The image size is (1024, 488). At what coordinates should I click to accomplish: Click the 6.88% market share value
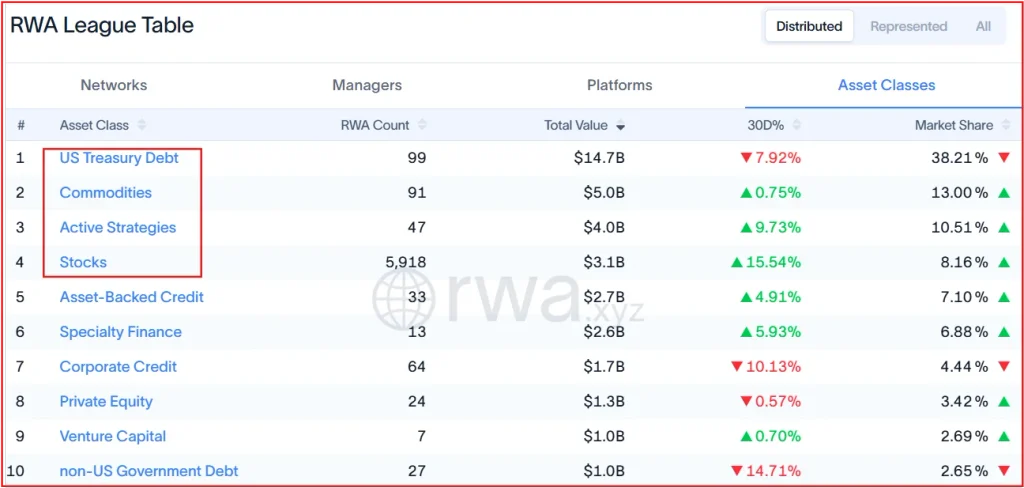(x=964, y=332)
